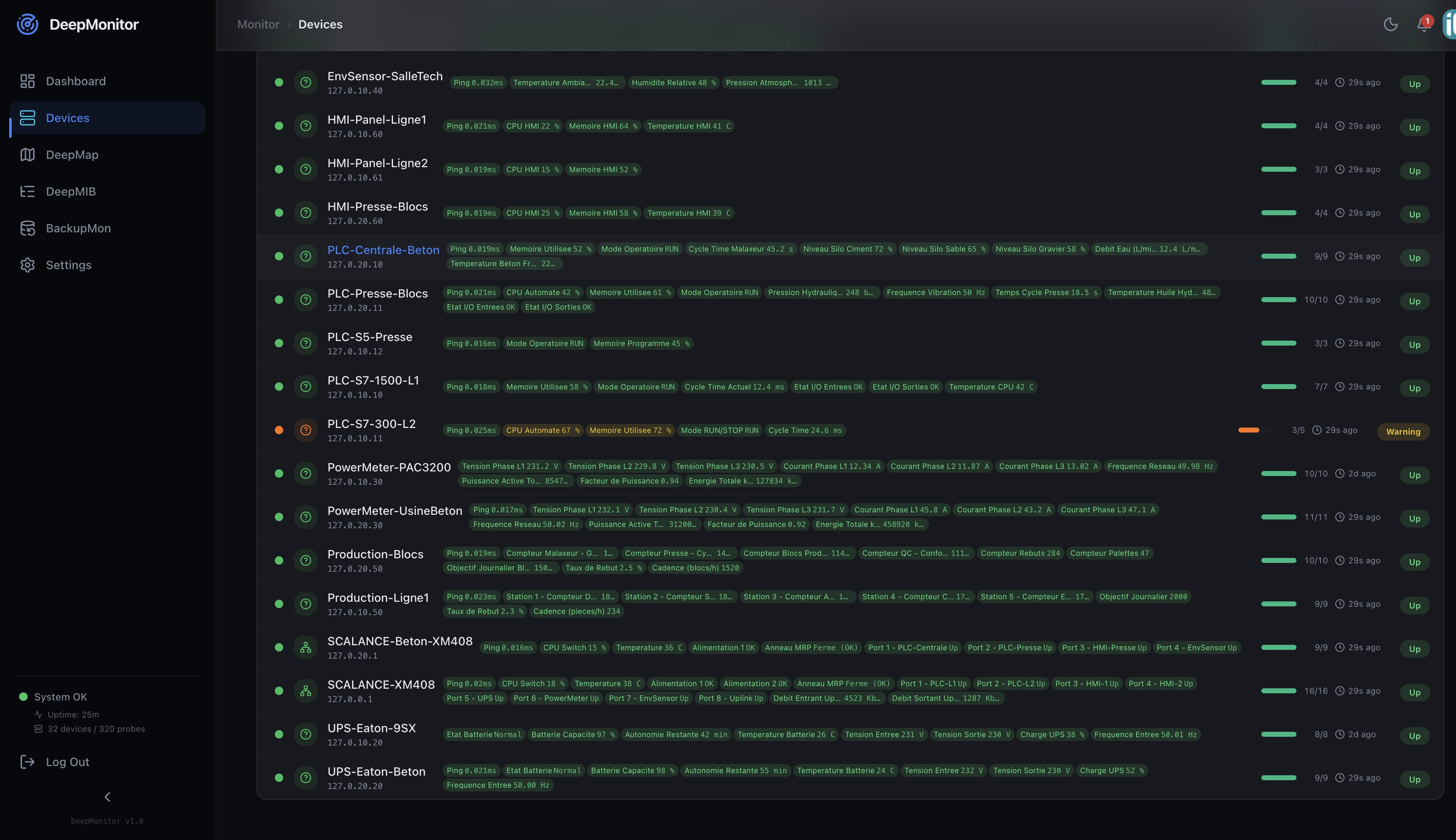1456x840 pixels.
Task: Click Log Out at the bottom
Action: point(67,761)
